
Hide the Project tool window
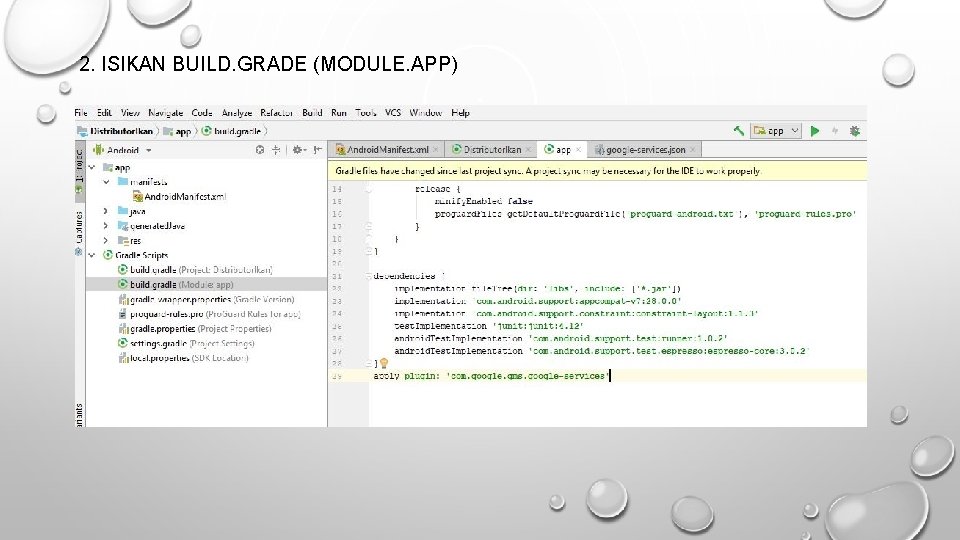(x=317, y=149)
